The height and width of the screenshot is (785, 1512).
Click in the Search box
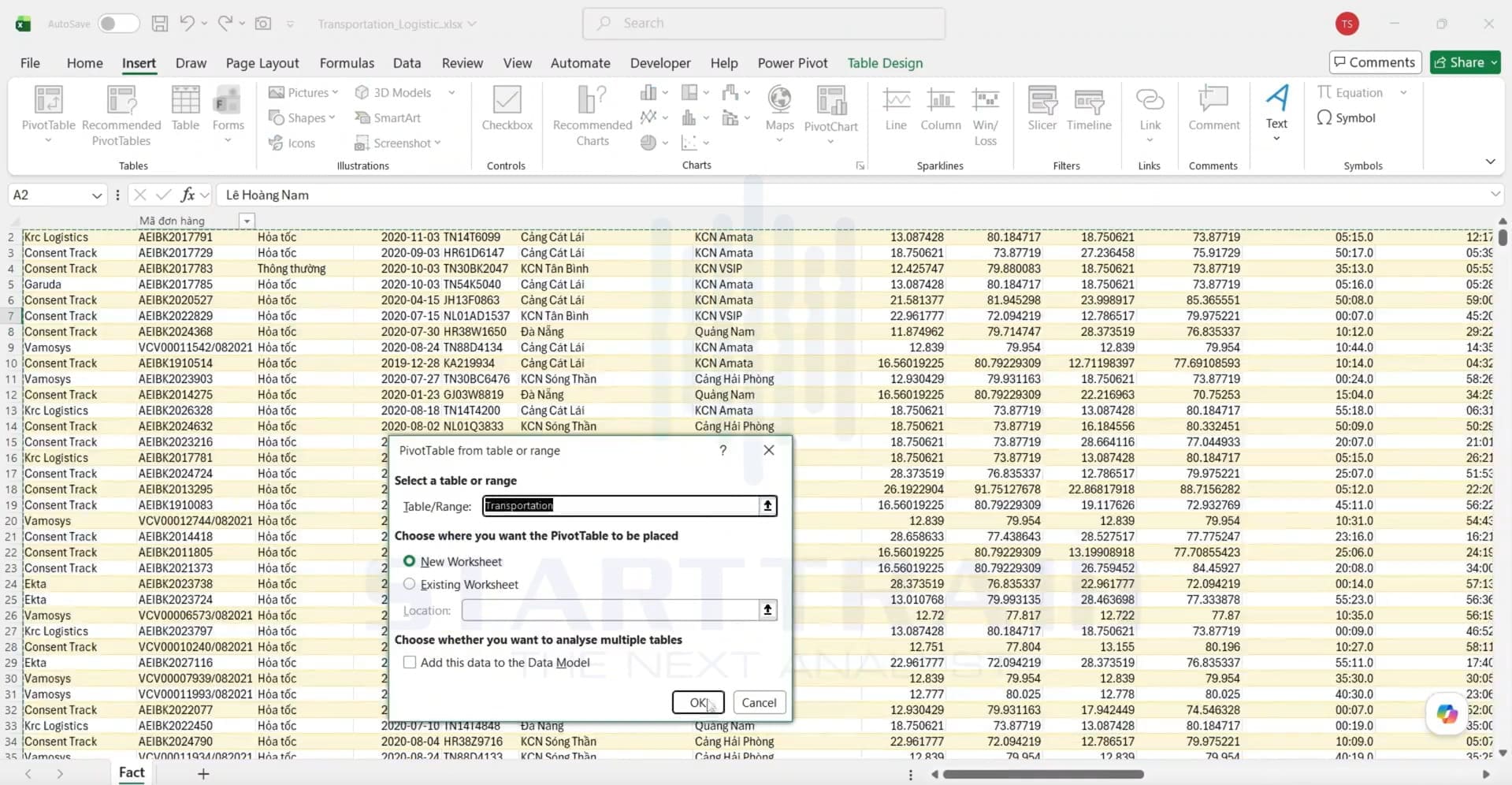763,24
